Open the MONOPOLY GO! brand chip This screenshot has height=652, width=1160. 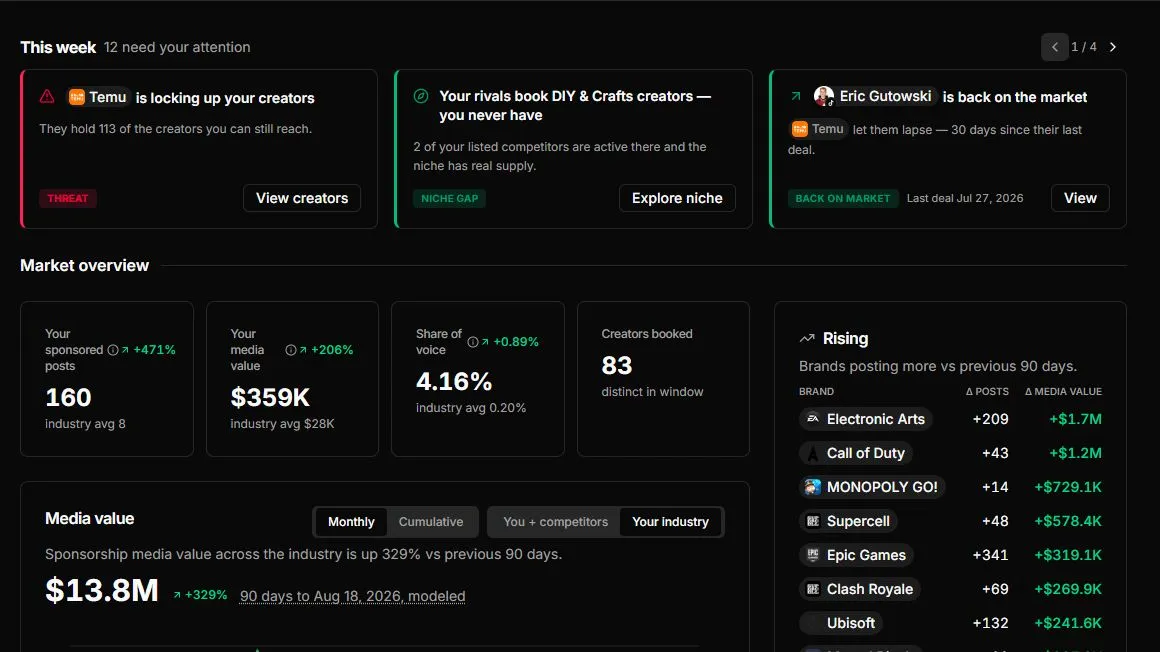pos(872,487)
